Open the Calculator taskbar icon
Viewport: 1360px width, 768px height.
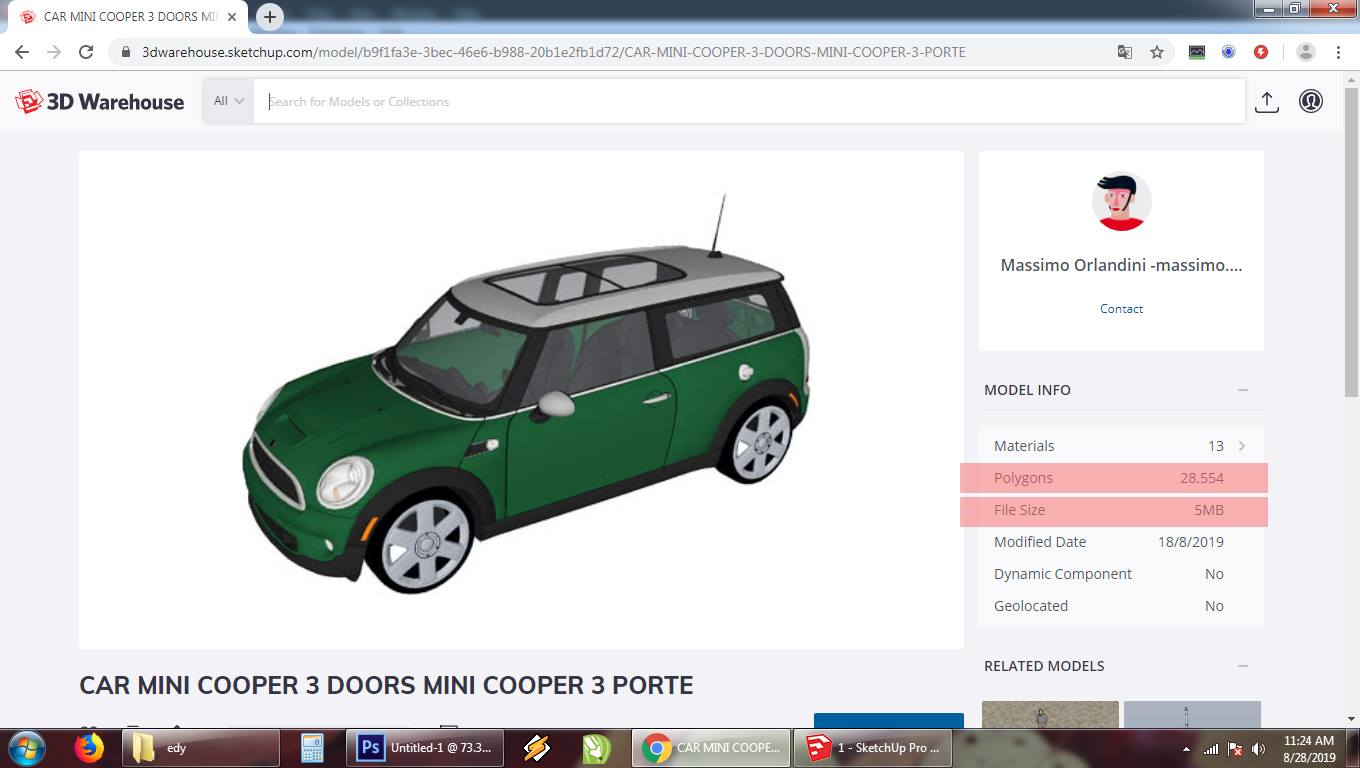(x=312, y=748)
